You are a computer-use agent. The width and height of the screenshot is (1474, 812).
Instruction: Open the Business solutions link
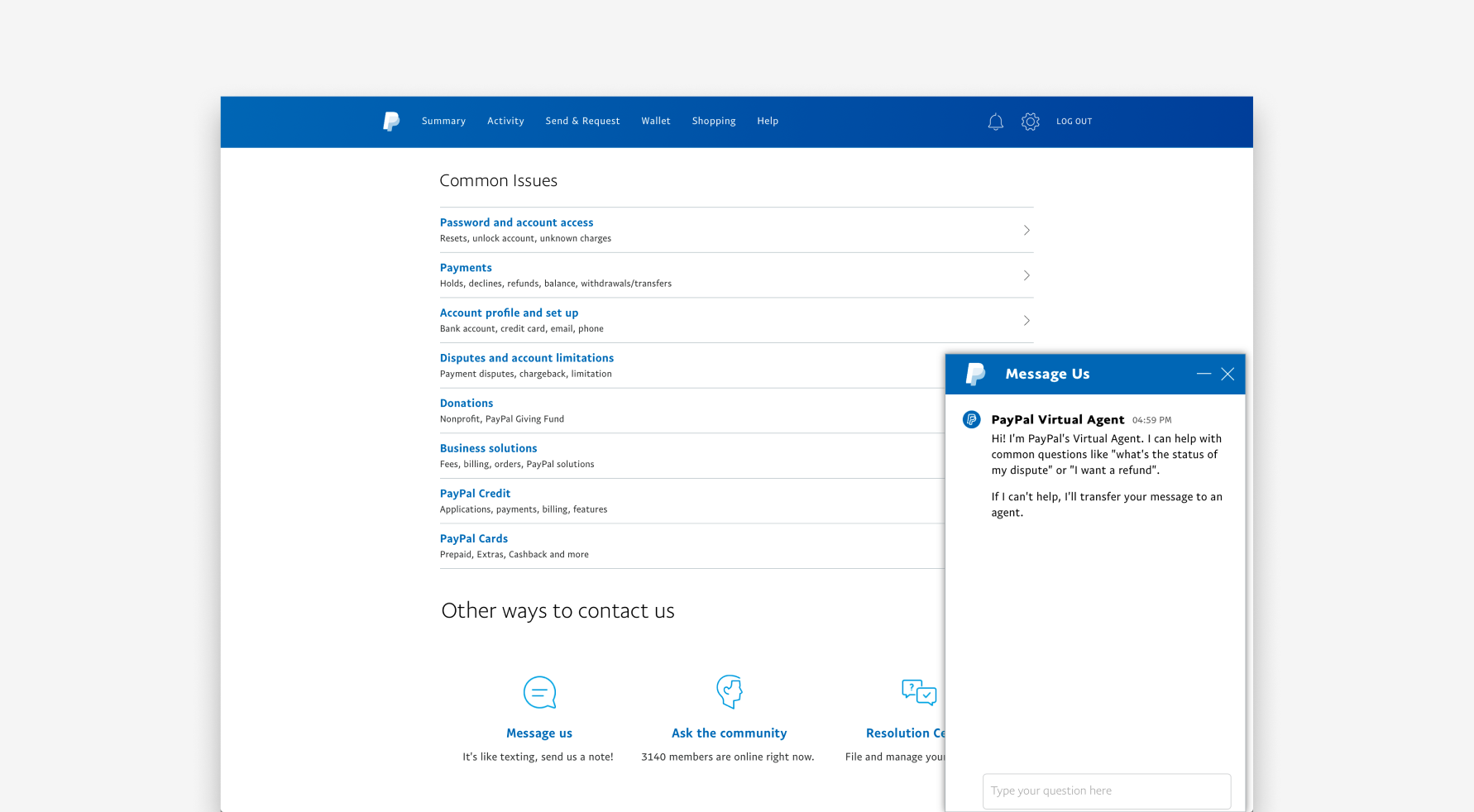coord(488,448)
